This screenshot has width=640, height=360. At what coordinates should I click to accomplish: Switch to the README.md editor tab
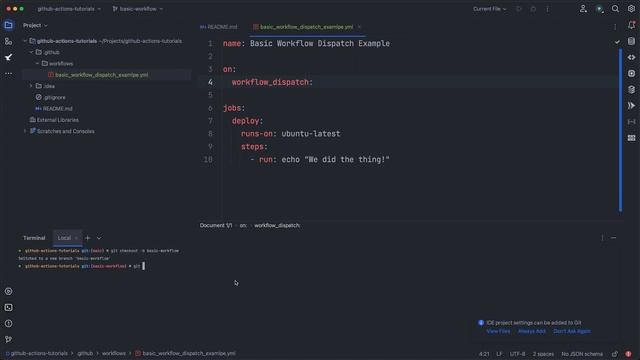tap(218, 27)
